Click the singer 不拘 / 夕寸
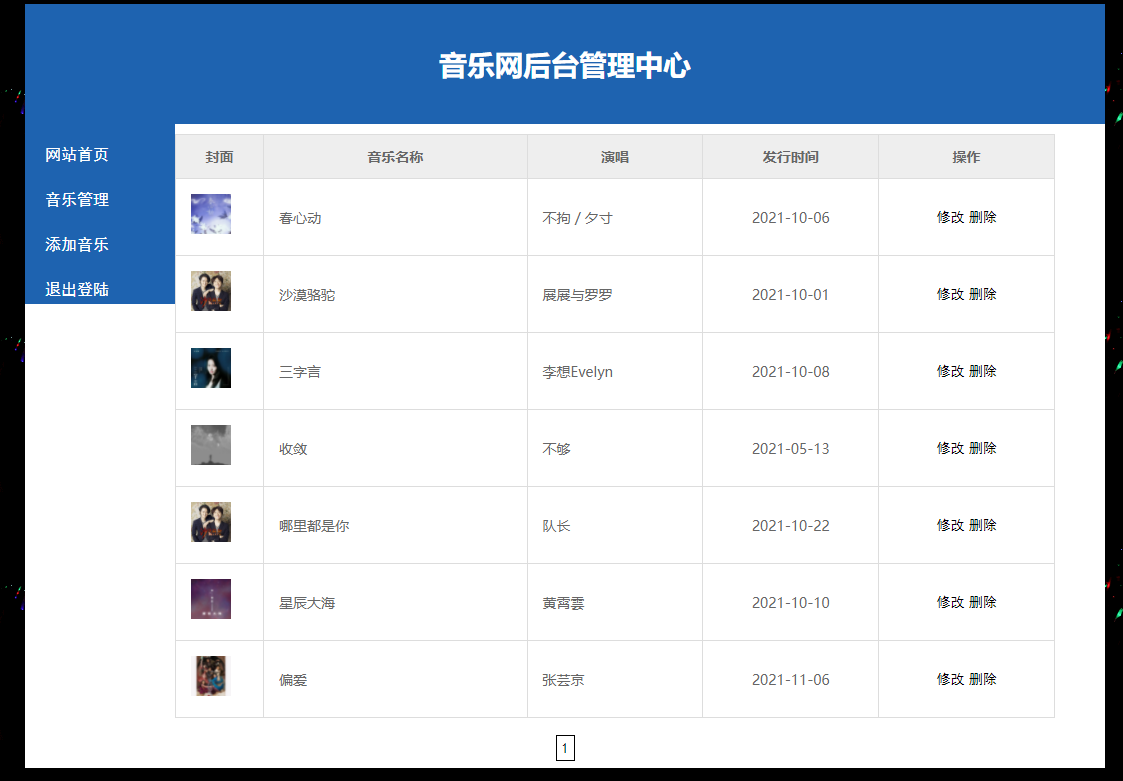1123x781 pixels. pos(577,219)
